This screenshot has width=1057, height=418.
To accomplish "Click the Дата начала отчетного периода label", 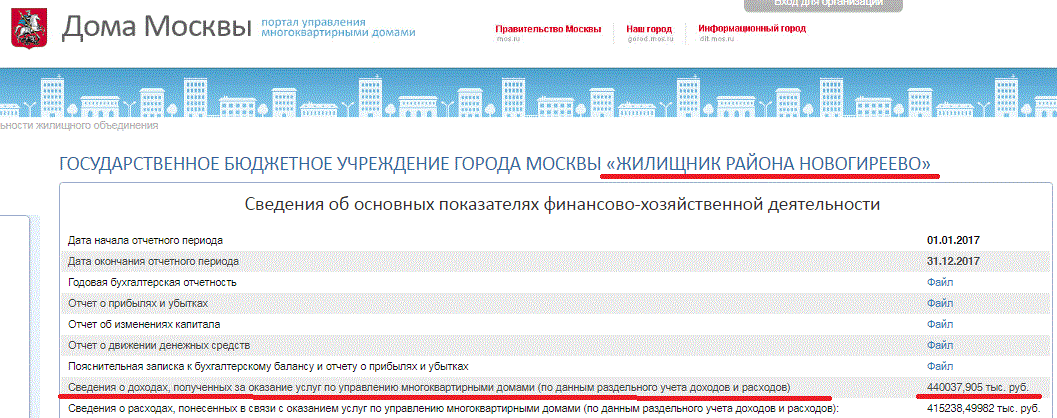I will pyautogui.click(x=145, y=240).
